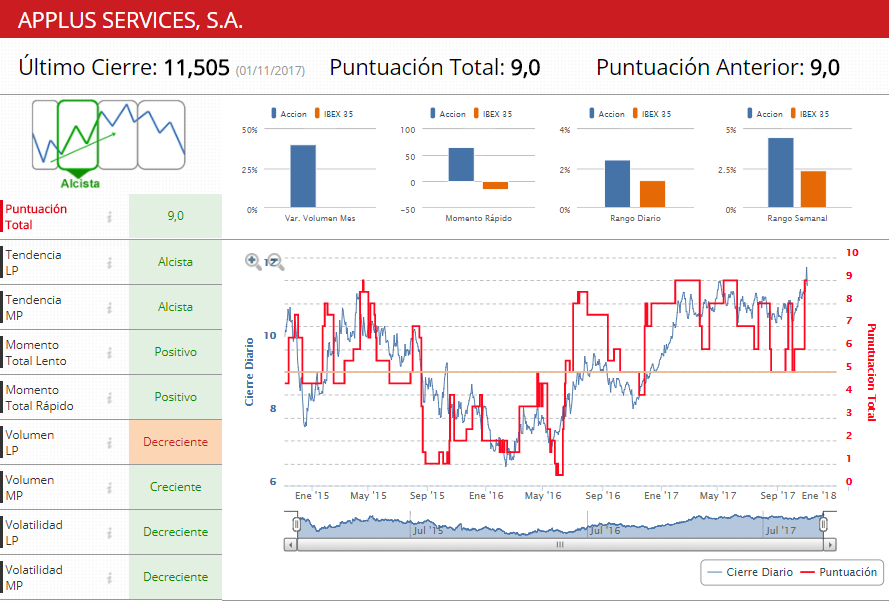Screen dimensions: 891x602
Task: Click info icon beside Volumen LP
Action: coord(111,443)
